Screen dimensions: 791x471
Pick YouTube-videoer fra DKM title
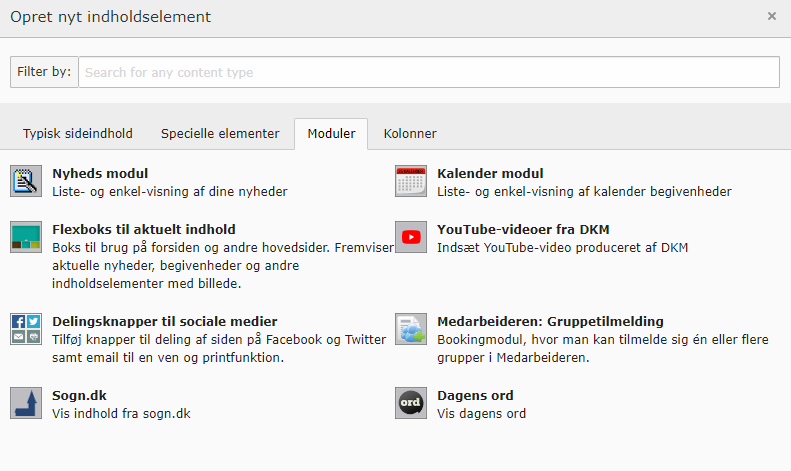pos(523,230)
